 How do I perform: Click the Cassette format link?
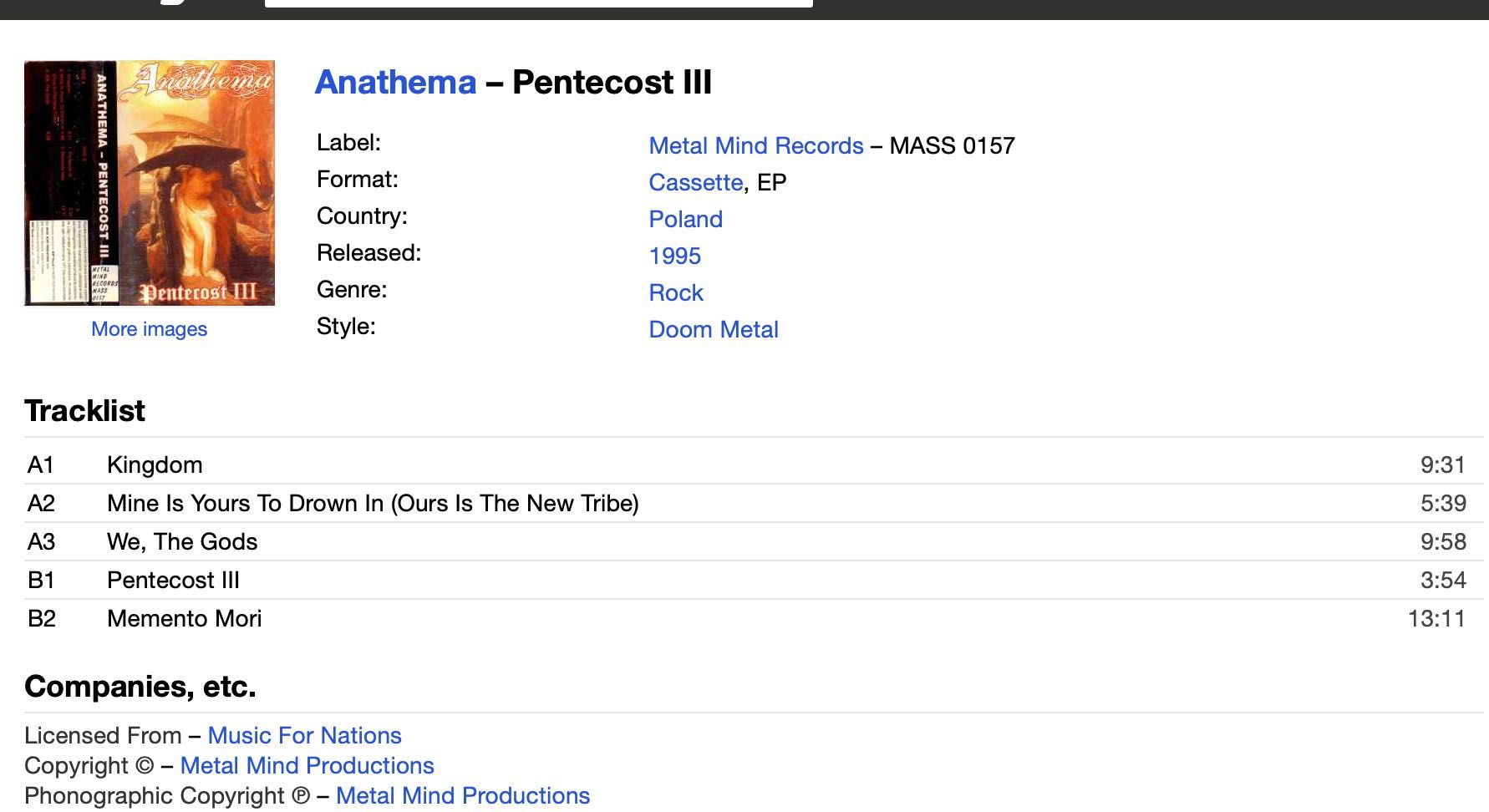(696, 182)
